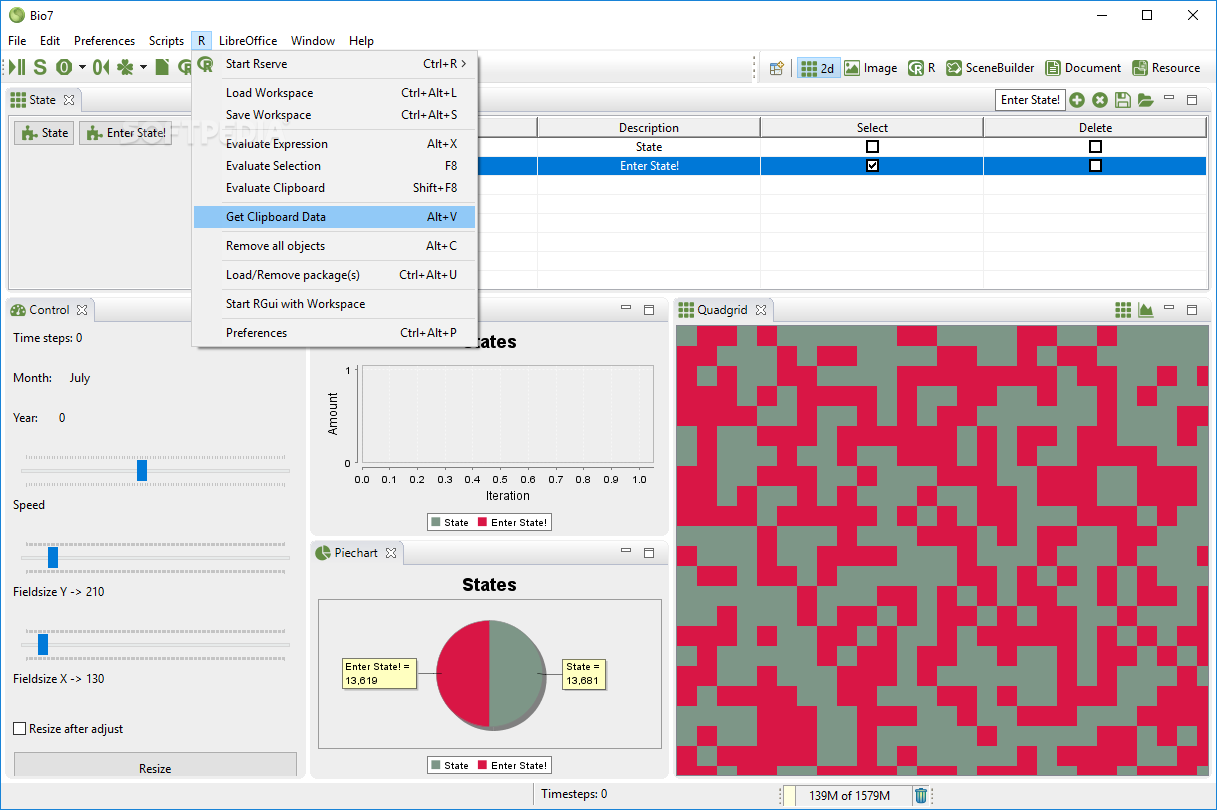Open the Document perspective
Image resolution: width=1217 pixels, height=810 pixels.
1083,68
